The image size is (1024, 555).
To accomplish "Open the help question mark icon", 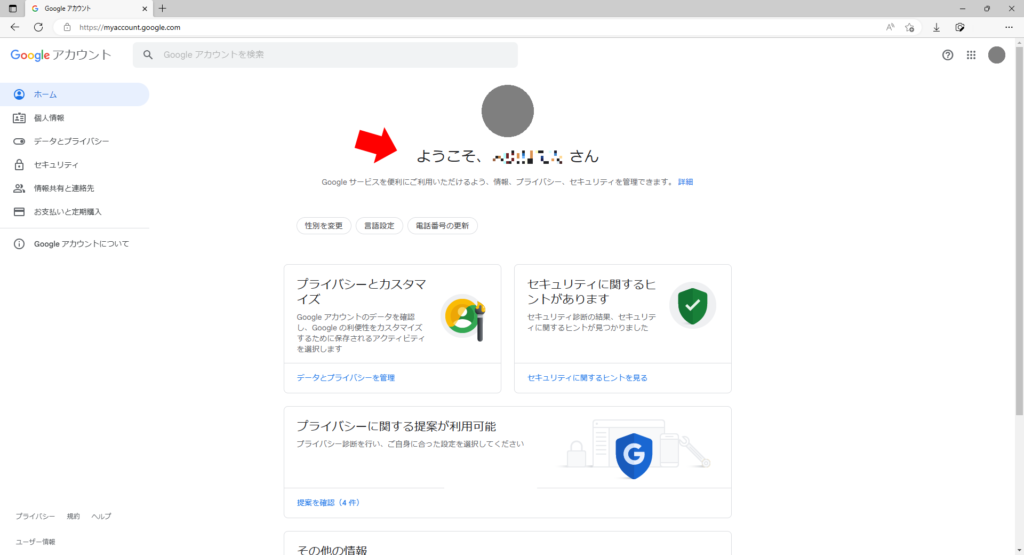I will [948, 55].
